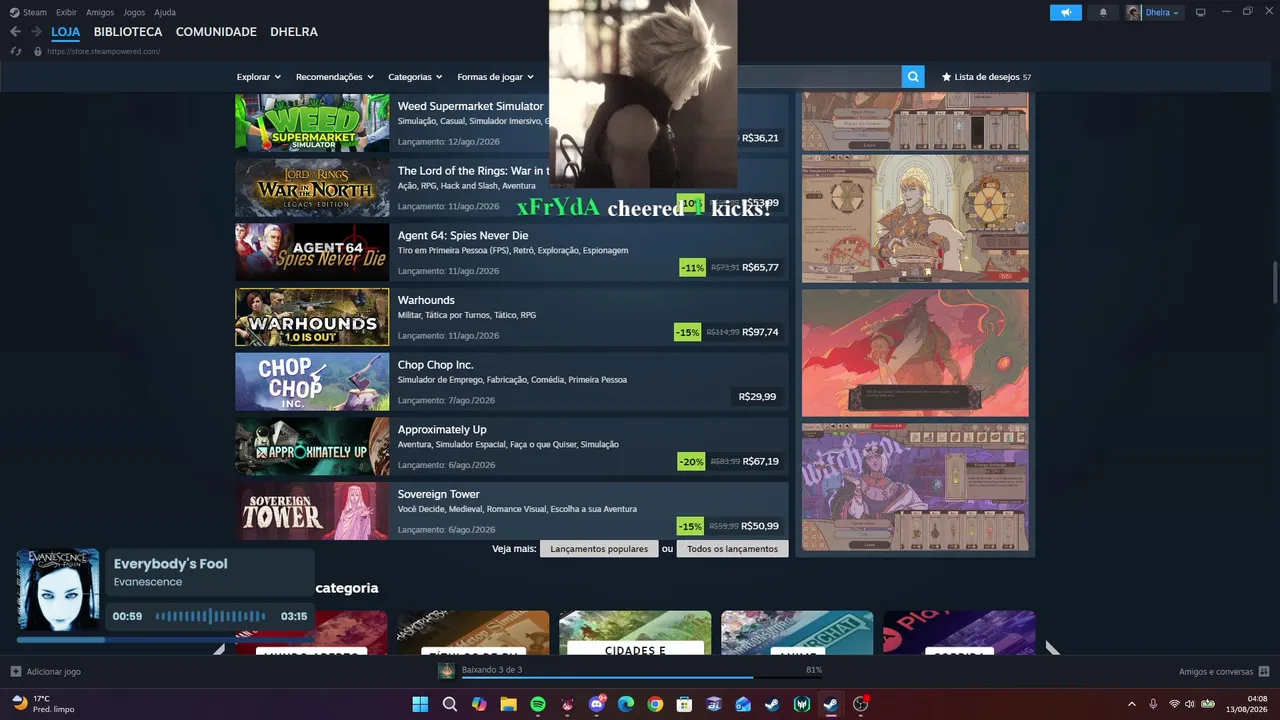Click the store search magnifier button

click(x=912, y=77)
